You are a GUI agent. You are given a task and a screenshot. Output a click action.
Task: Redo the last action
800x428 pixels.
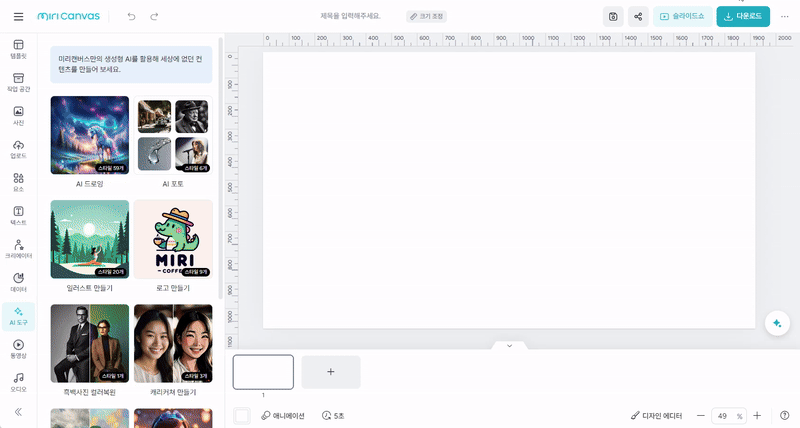click(x=154, y=16)
